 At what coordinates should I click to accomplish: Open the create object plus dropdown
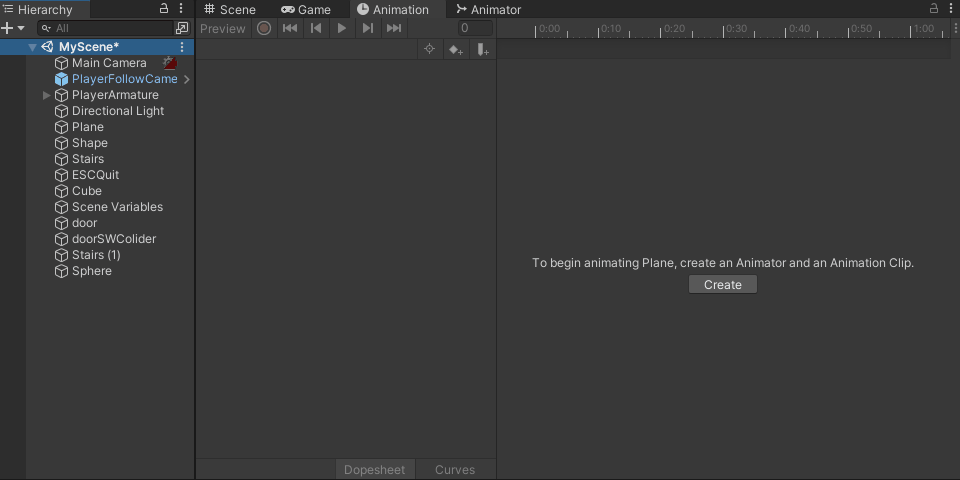click(x=12, y=28)
